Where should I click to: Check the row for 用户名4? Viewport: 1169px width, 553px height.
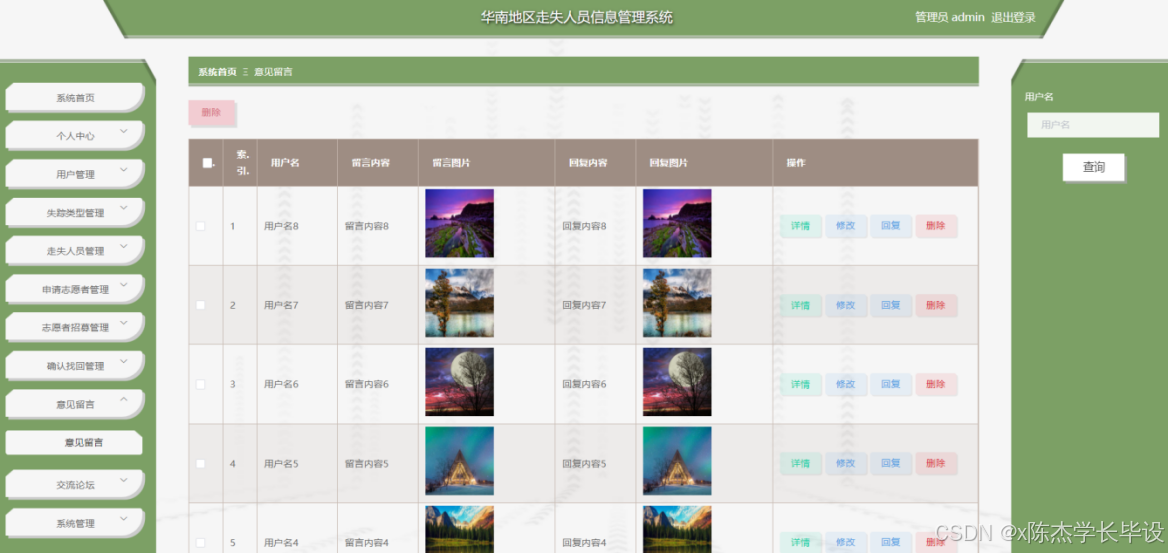201,543
